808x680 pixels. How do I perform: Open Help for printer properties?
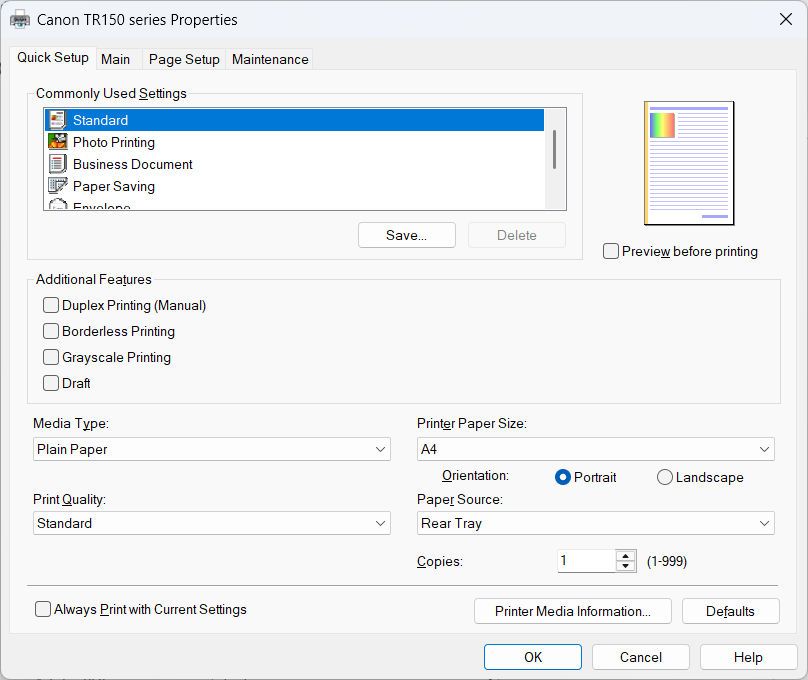748,657
